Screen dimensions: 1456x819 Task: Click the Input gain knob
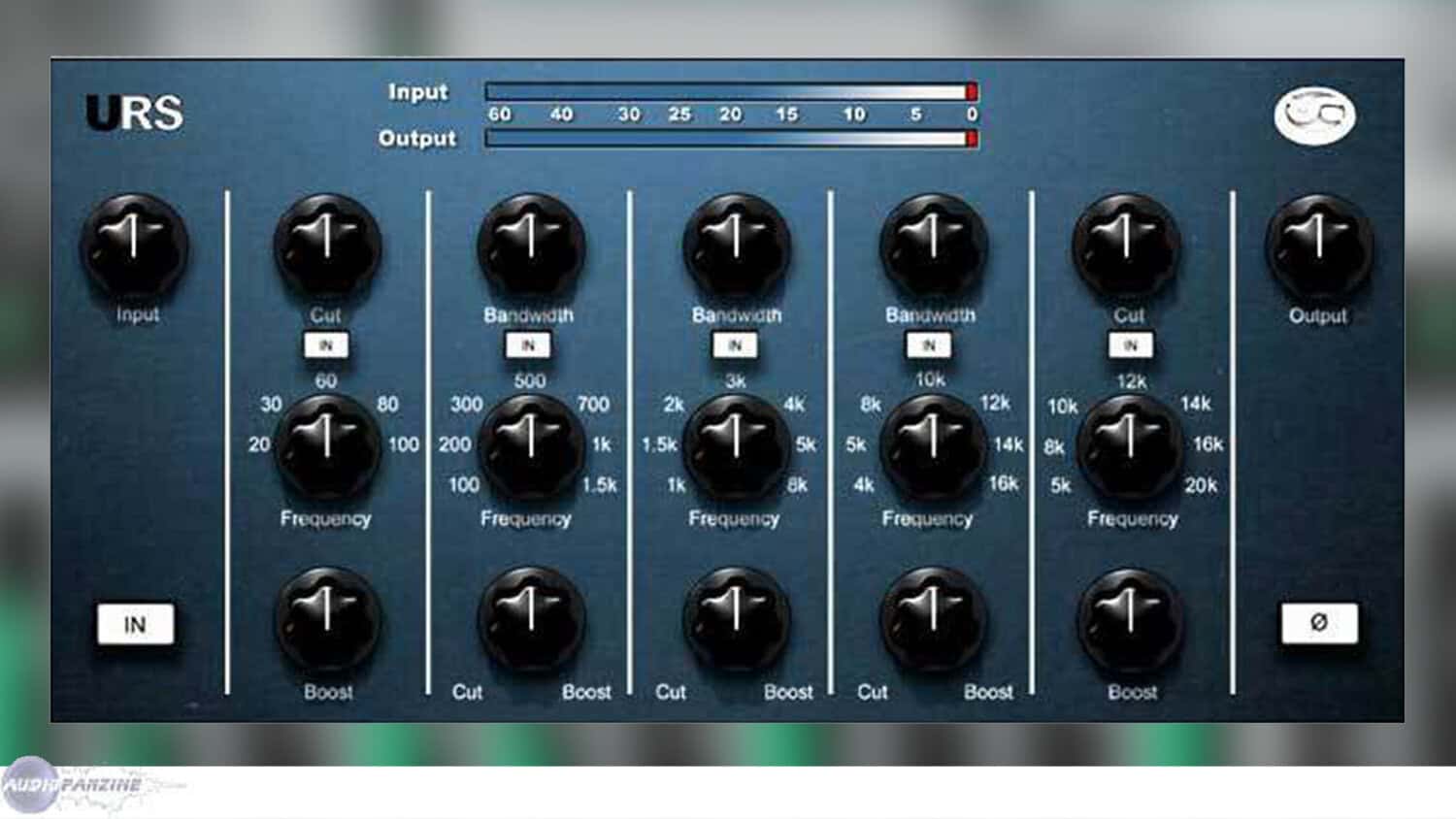coord(133,244)
